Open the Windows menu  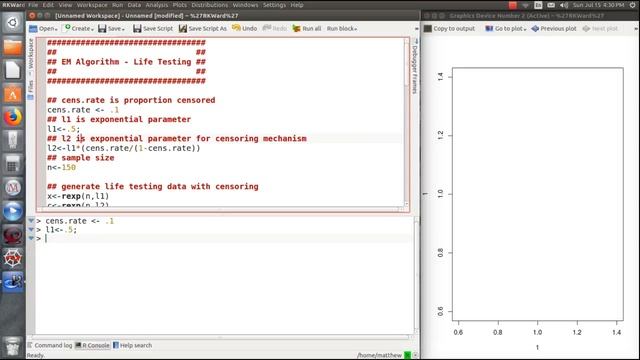pos(245,5)
